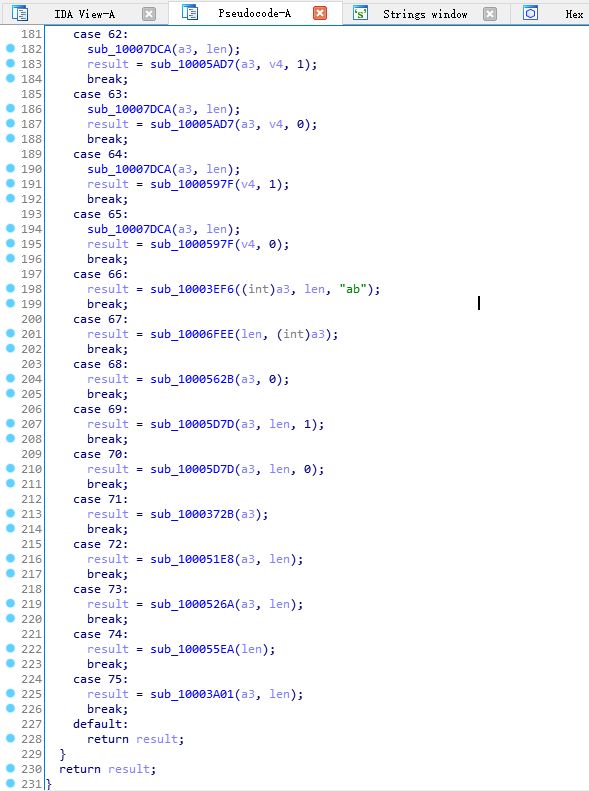Click the Hex view tab icon
589x791 pixels.
[x=530, y=13]
